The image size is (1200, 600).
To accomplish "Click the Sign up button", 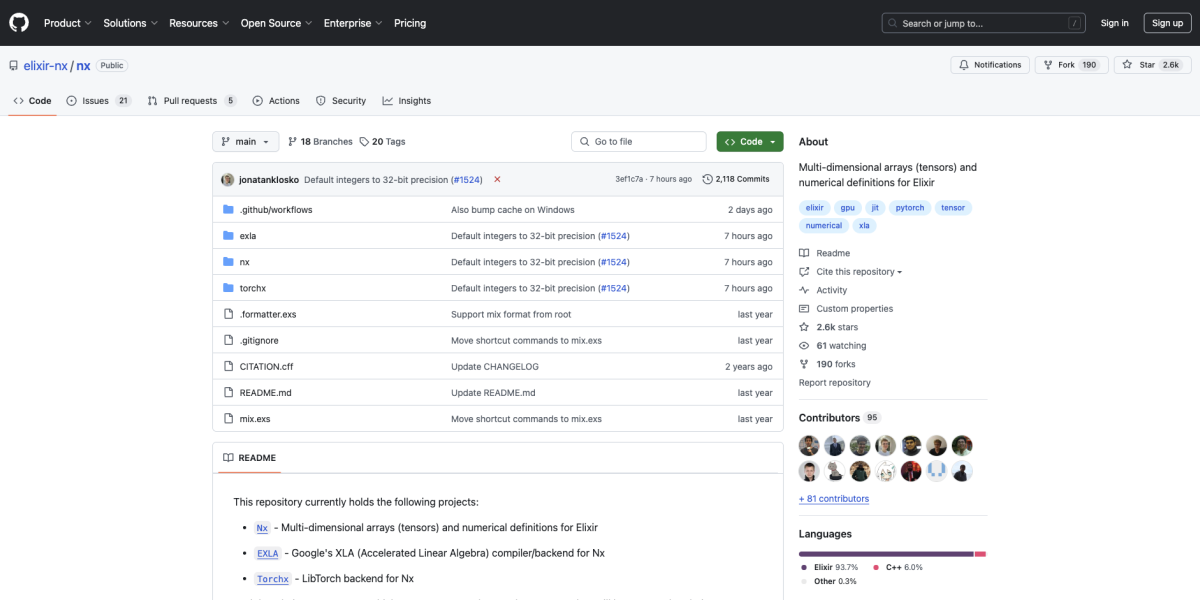I will (1167, 23).
